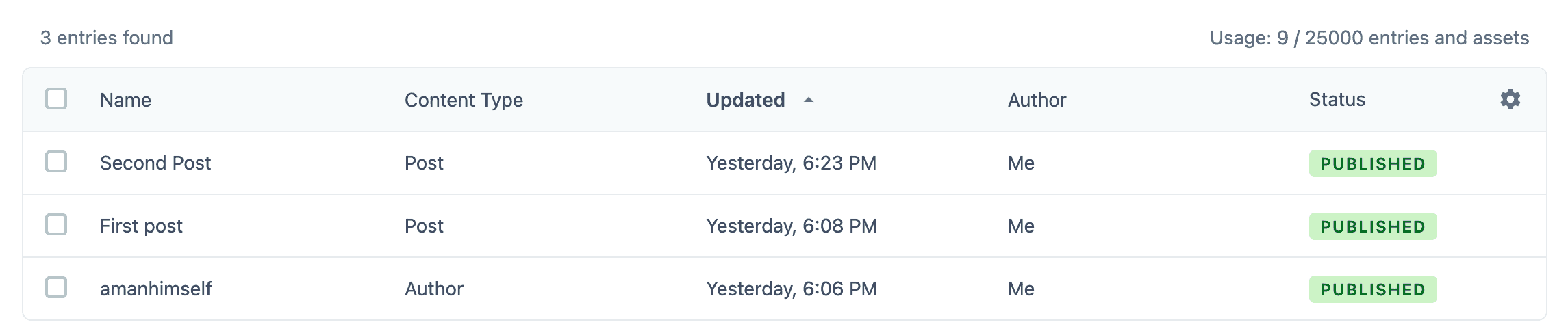
Task: Select the First post row checkbox
Action: click(56, 225)
